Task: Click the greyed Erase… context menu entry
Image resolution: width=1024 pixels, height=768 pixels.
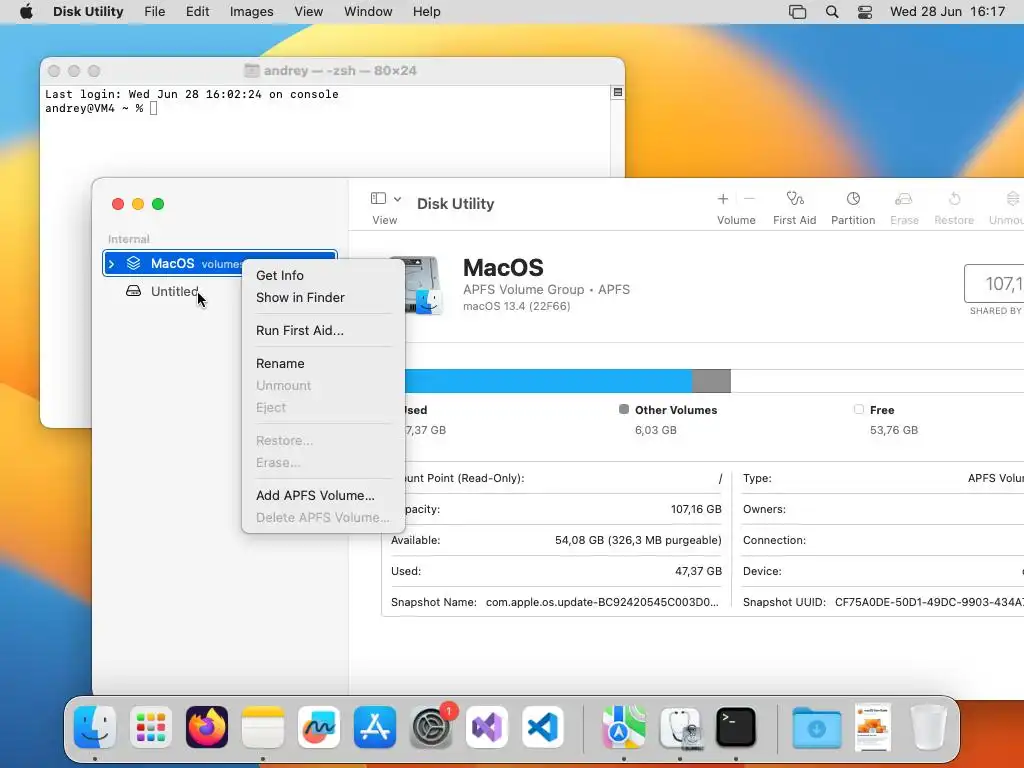Action: click(278, 462)
